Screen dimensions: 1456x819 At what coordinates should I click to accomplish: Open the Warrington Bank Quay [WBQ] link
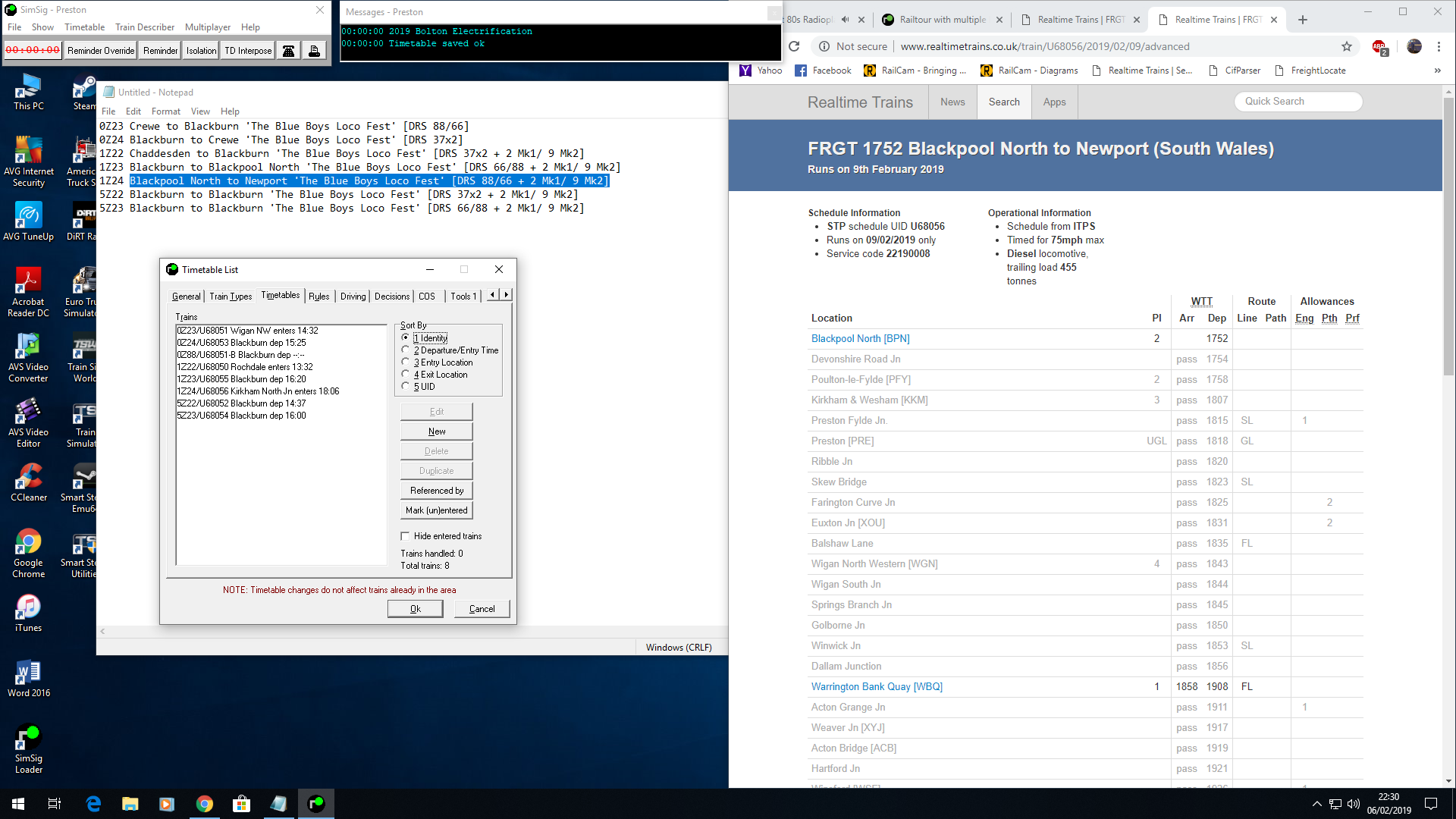pyautogui.click(x=877, y=687)
